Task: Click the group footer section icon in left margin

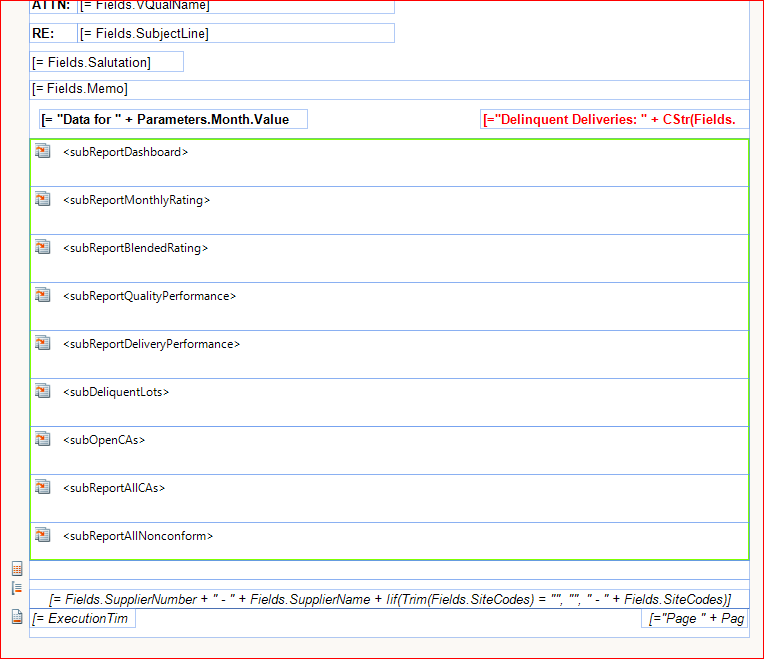Action: point(17,588)
